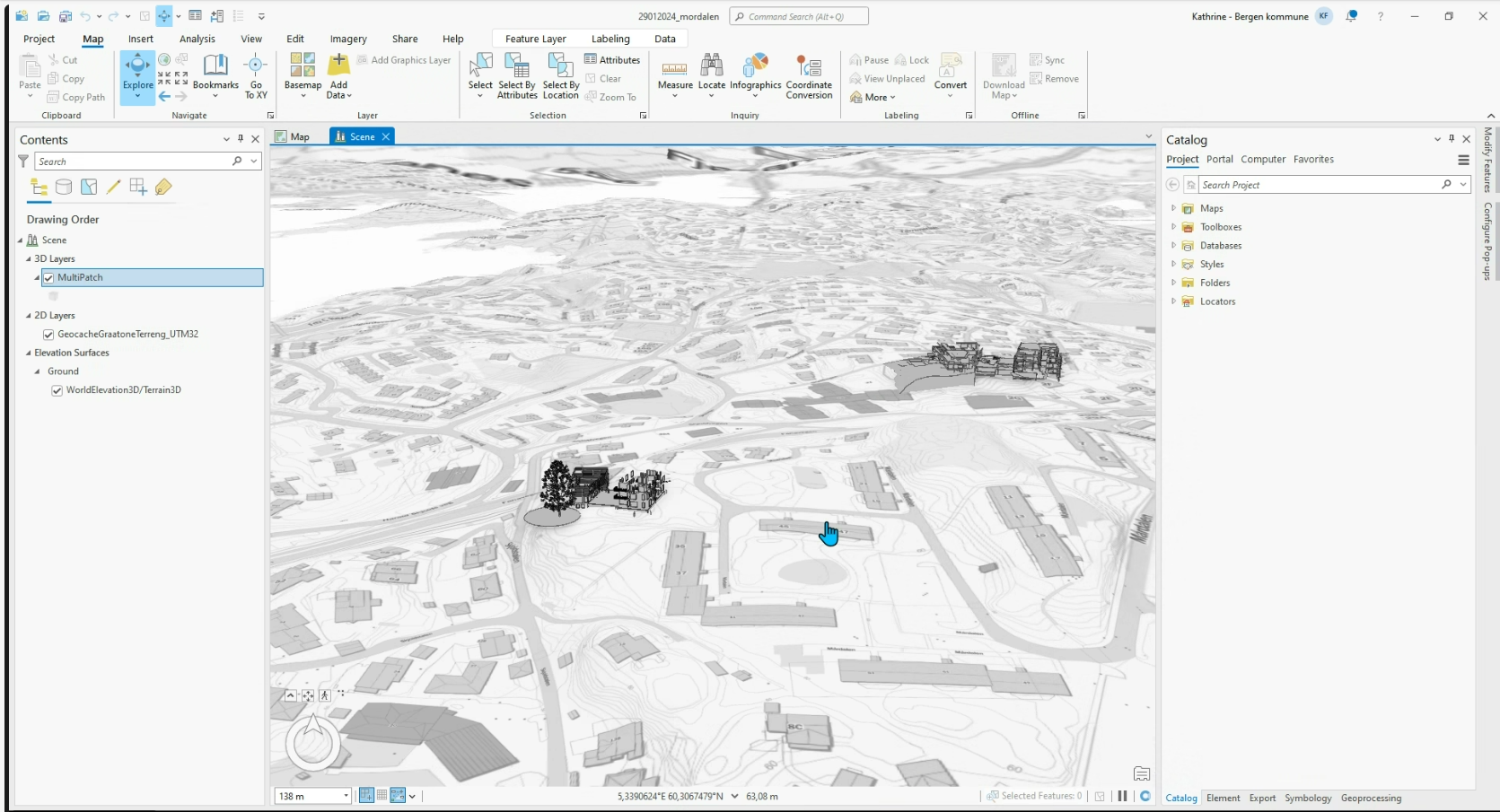Open the Geoprocessing pane tab at bottom
Screen dimensions: 1500x812
click(x=1370, y=798)
